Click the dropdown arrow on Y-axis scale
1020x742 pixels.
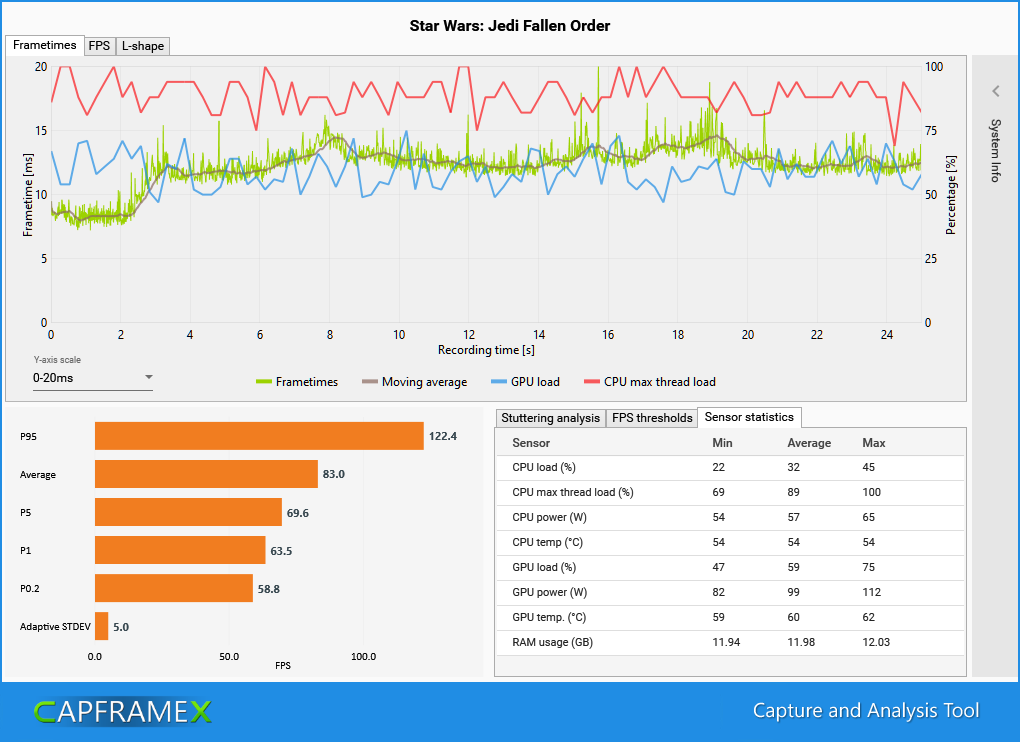point(148,378)
